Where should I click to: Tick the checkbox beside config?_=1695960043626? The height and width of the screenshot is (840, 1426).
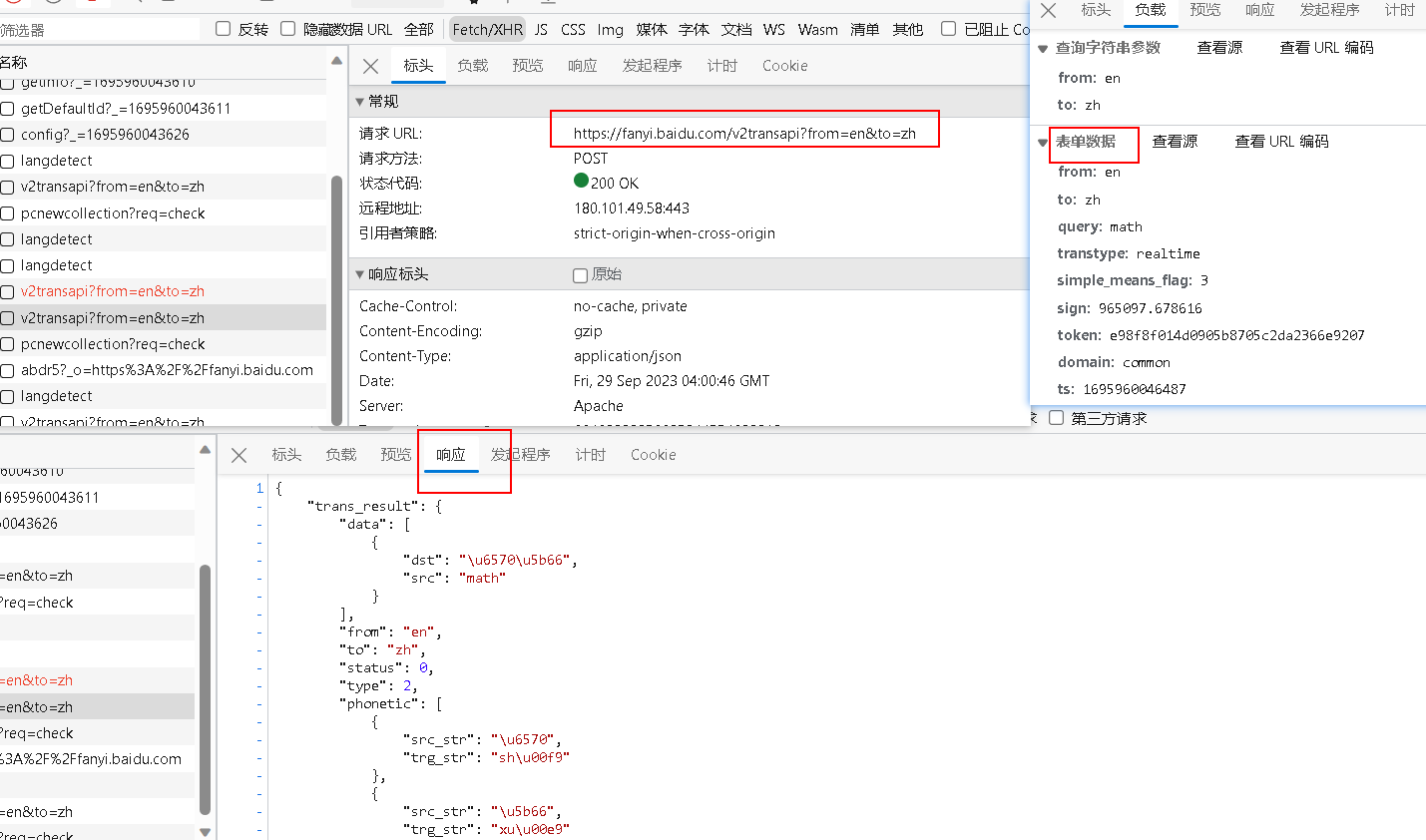pyautogui.click(x=7, y=135)
